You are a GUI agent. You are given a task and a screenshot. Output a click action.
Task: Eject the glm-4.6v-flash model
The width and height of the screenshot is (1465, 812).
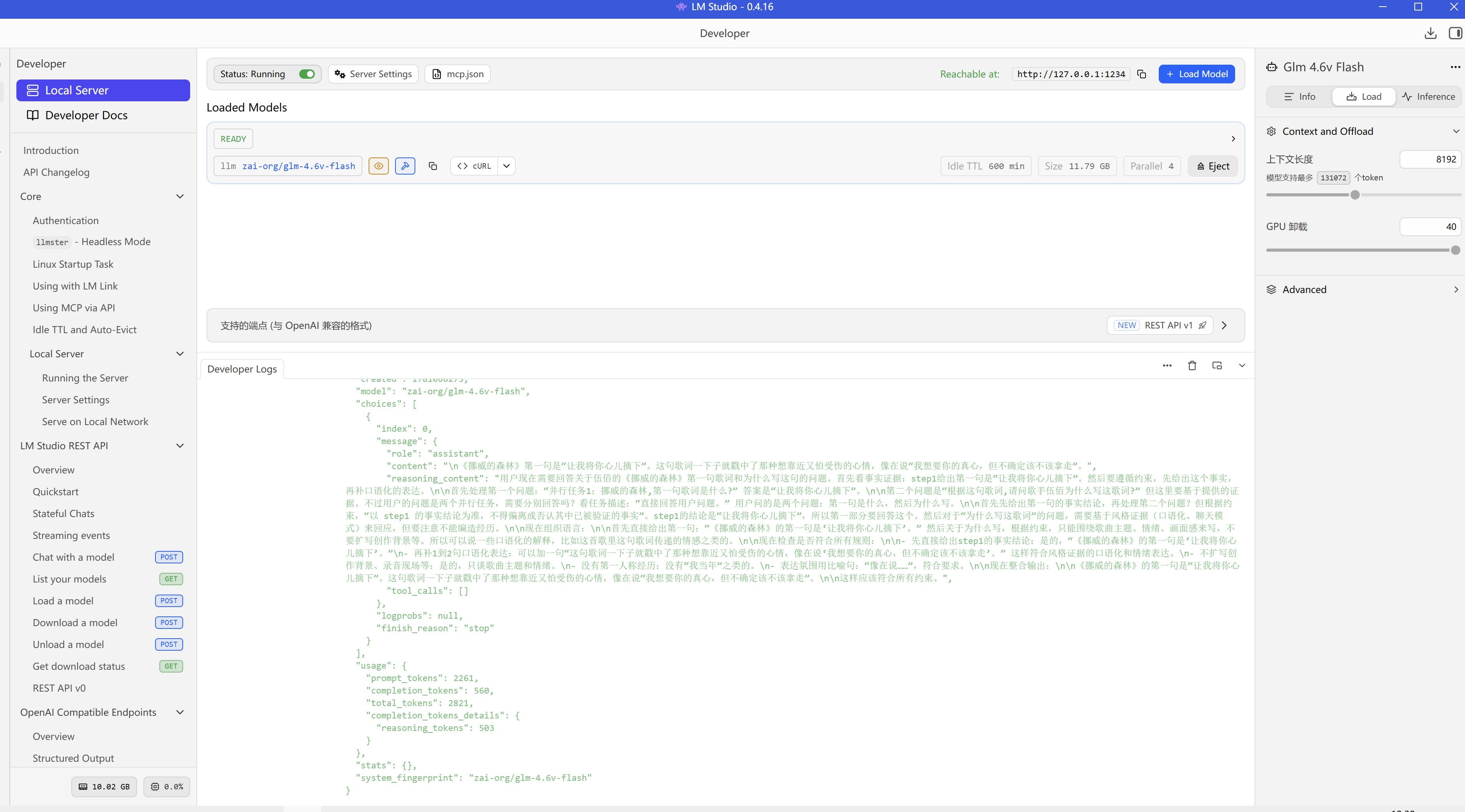tap(1213, 166)
